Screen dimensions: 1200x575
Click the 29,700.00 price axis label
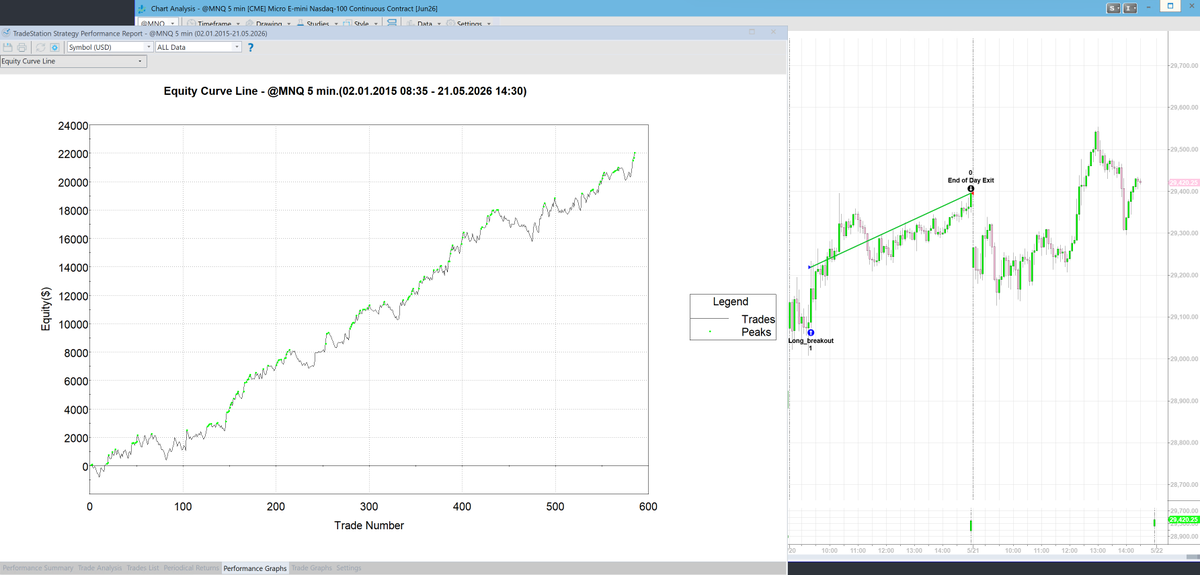[x=1183, y=66]
